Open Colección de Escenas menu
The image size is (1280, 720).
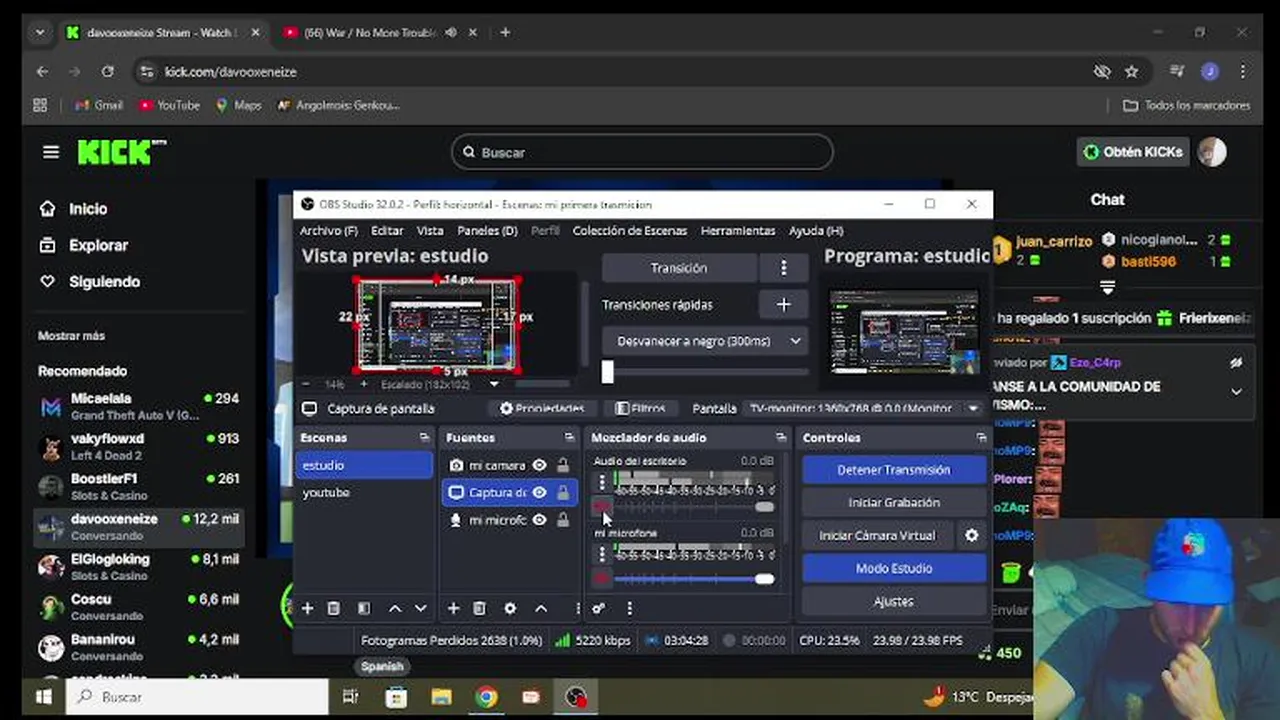630,231
